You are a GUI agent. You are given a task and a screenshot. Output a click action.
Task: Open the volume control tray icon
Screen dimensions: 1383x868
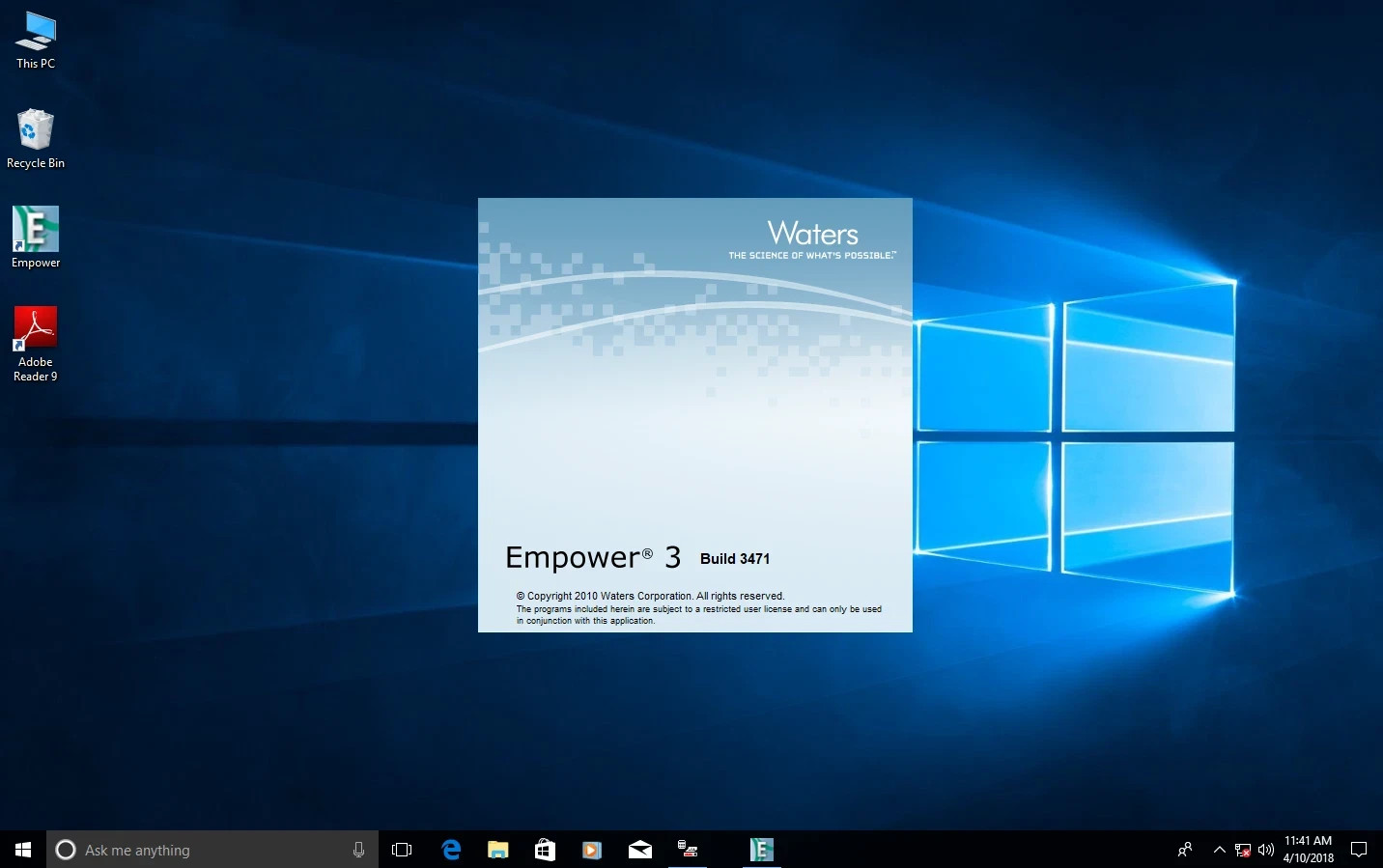click(x=1266, y=850)
